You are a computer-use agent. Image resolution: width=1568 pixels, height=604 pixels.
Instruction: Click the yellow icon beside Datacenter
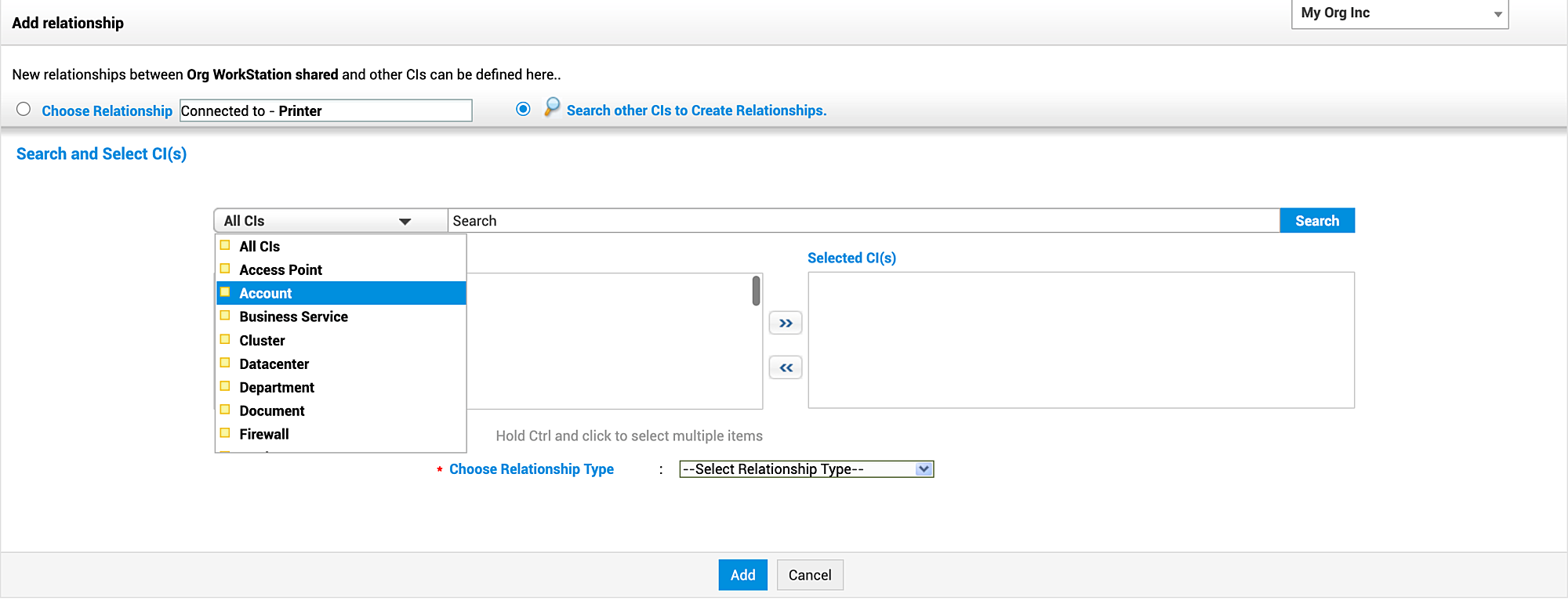(x=225, y=363)
